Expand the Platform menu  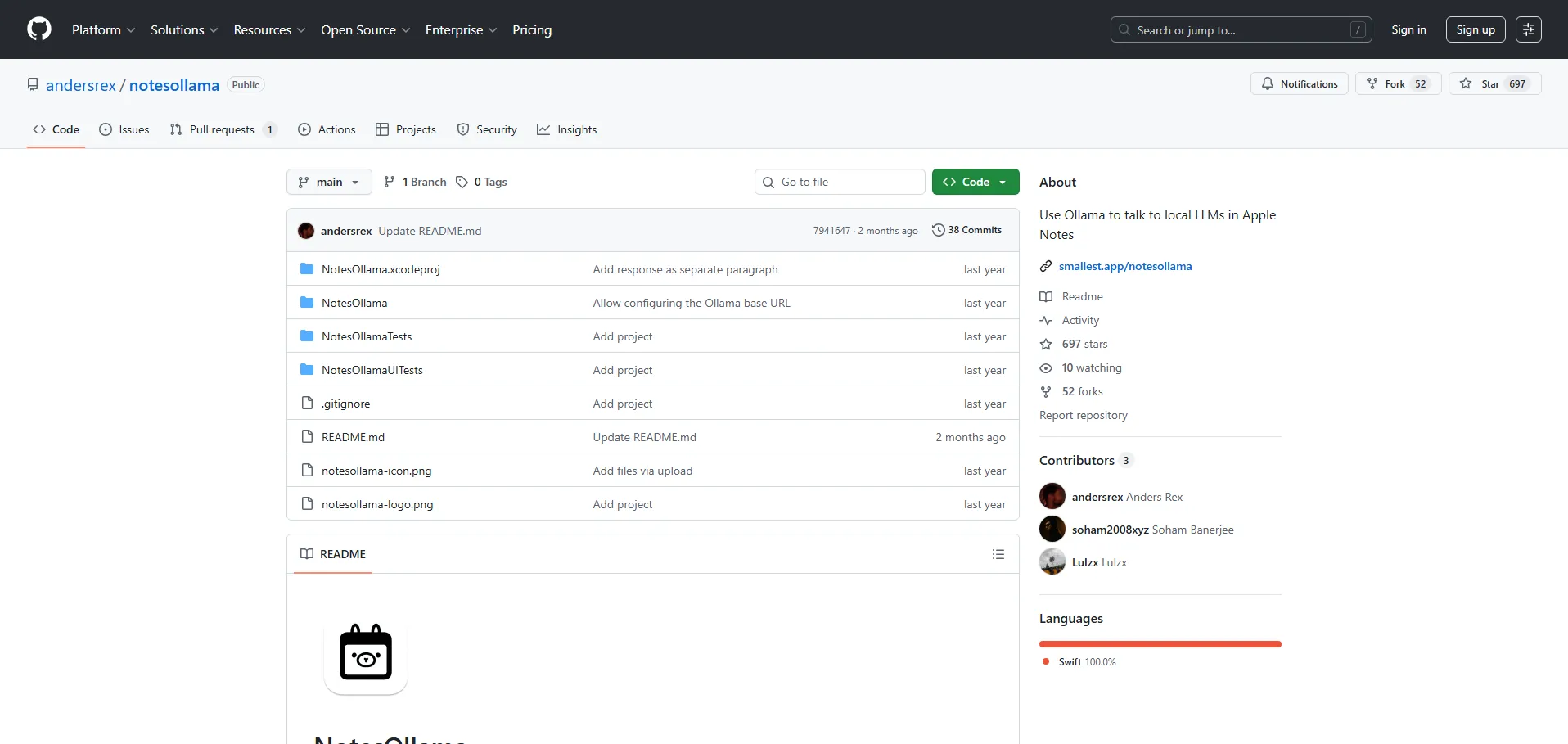coord(103,29)
